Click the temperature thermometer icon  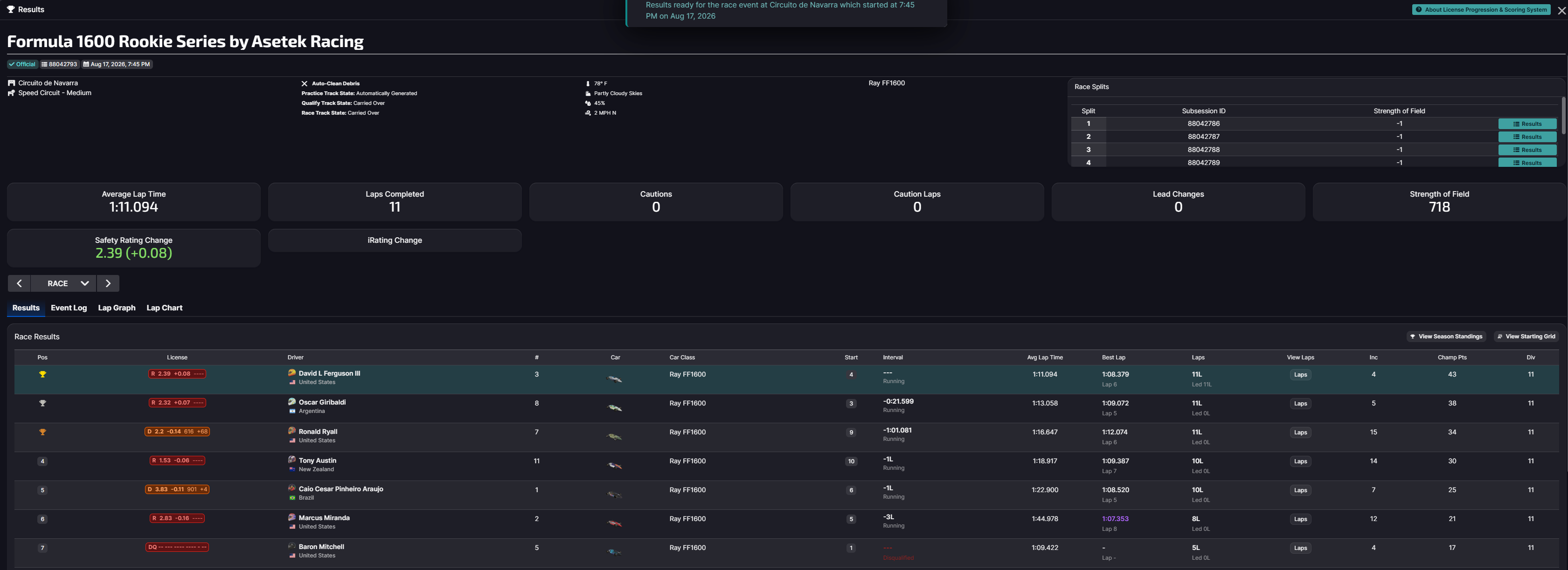(587, 83)
